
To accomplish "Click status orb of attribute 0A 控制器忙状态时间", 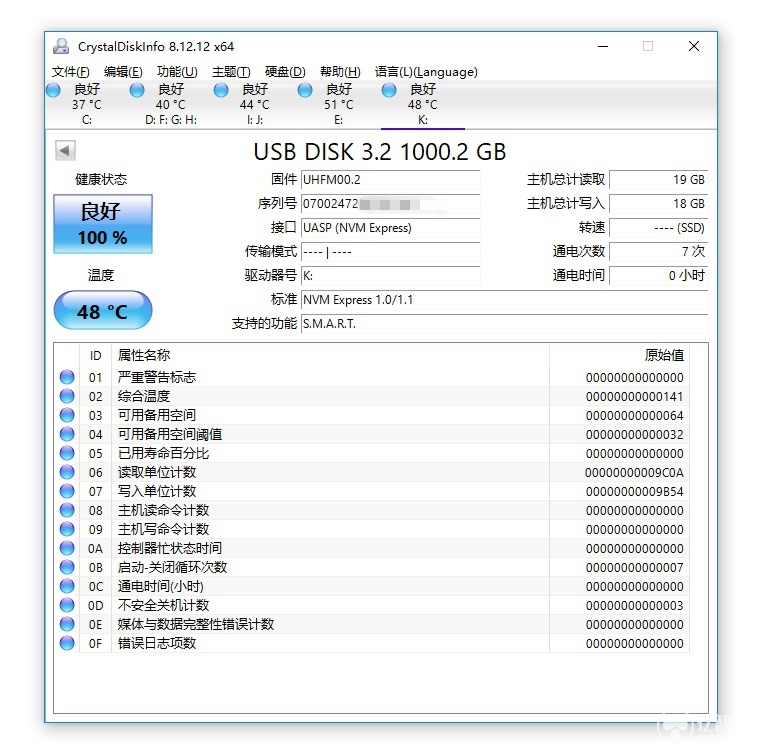I will click(x=67, y=548).
